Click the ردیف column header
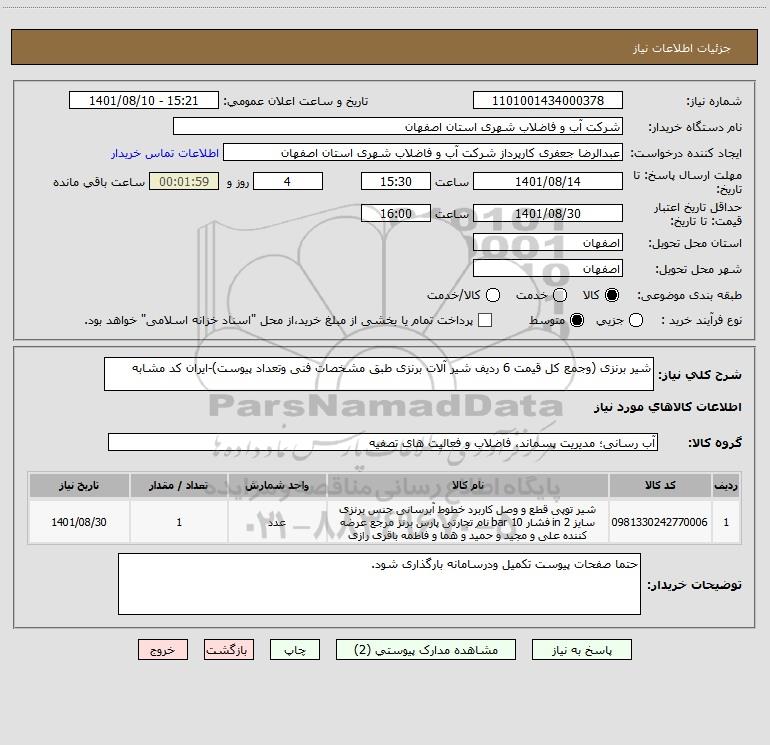The image size is (770, 745). (x=726, y=485)
